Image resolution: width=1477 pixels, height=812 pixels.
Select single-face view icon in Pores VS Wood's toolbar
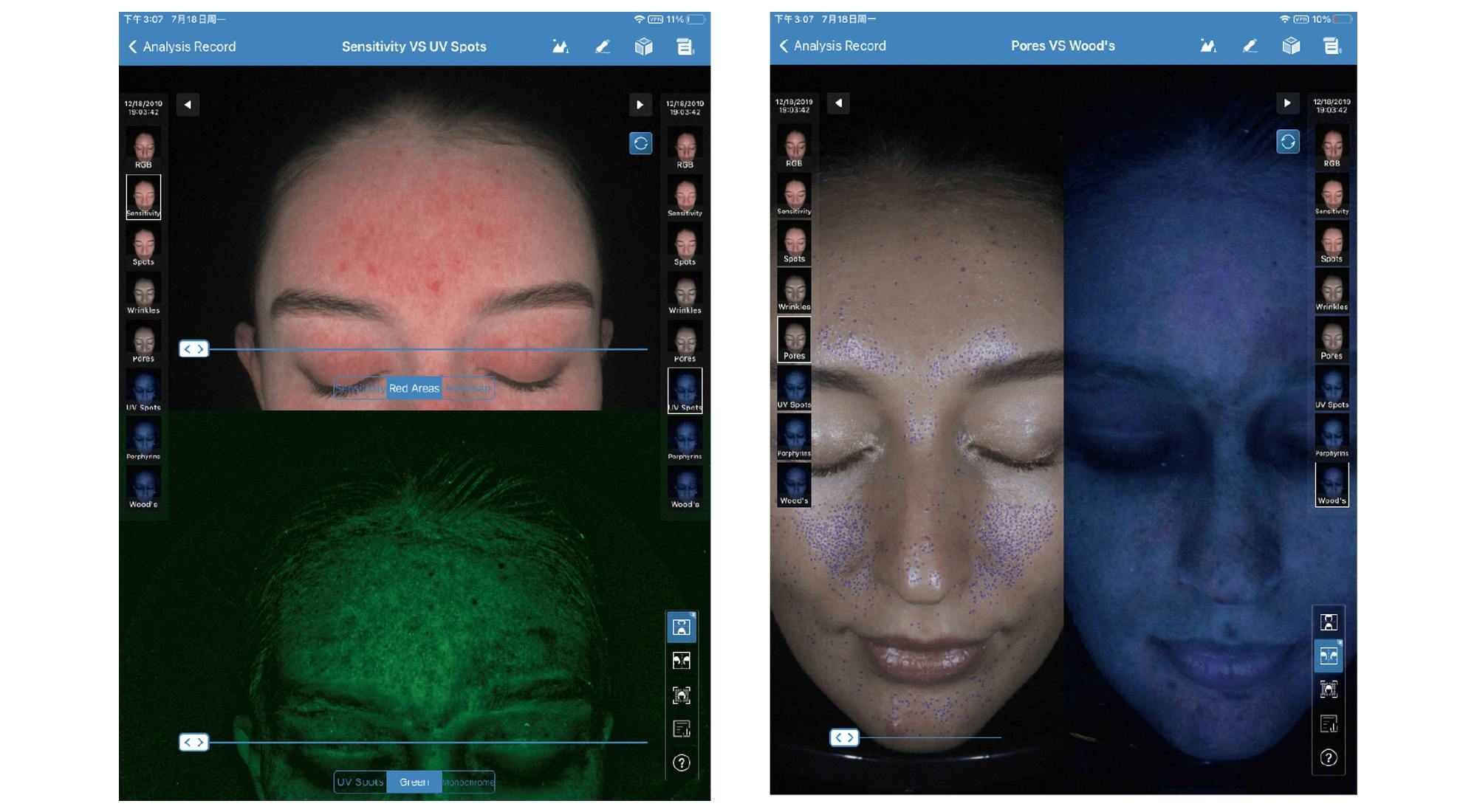coord(1329,622)
